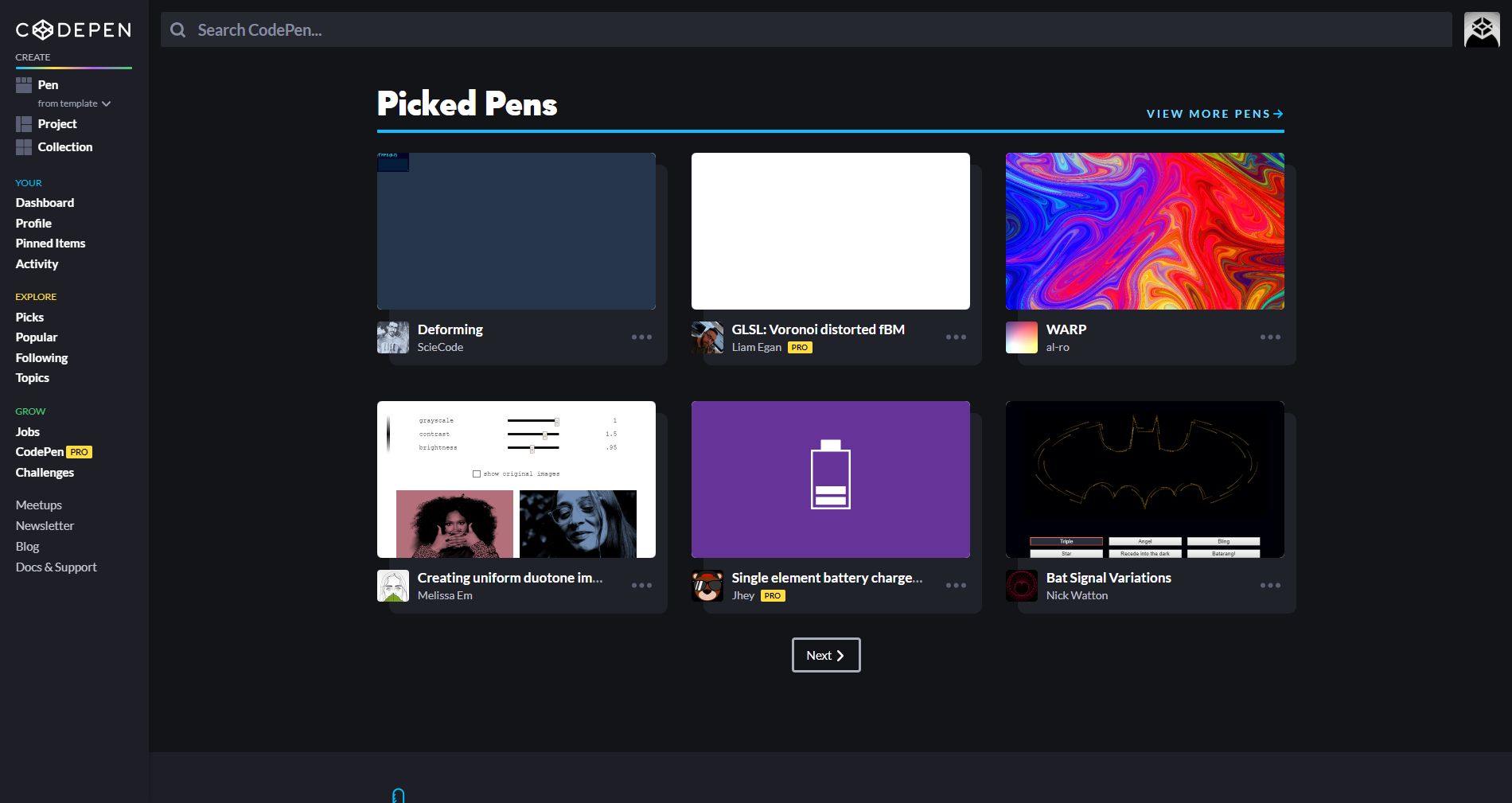Focus the Search CodePen field

click(806, 29)
